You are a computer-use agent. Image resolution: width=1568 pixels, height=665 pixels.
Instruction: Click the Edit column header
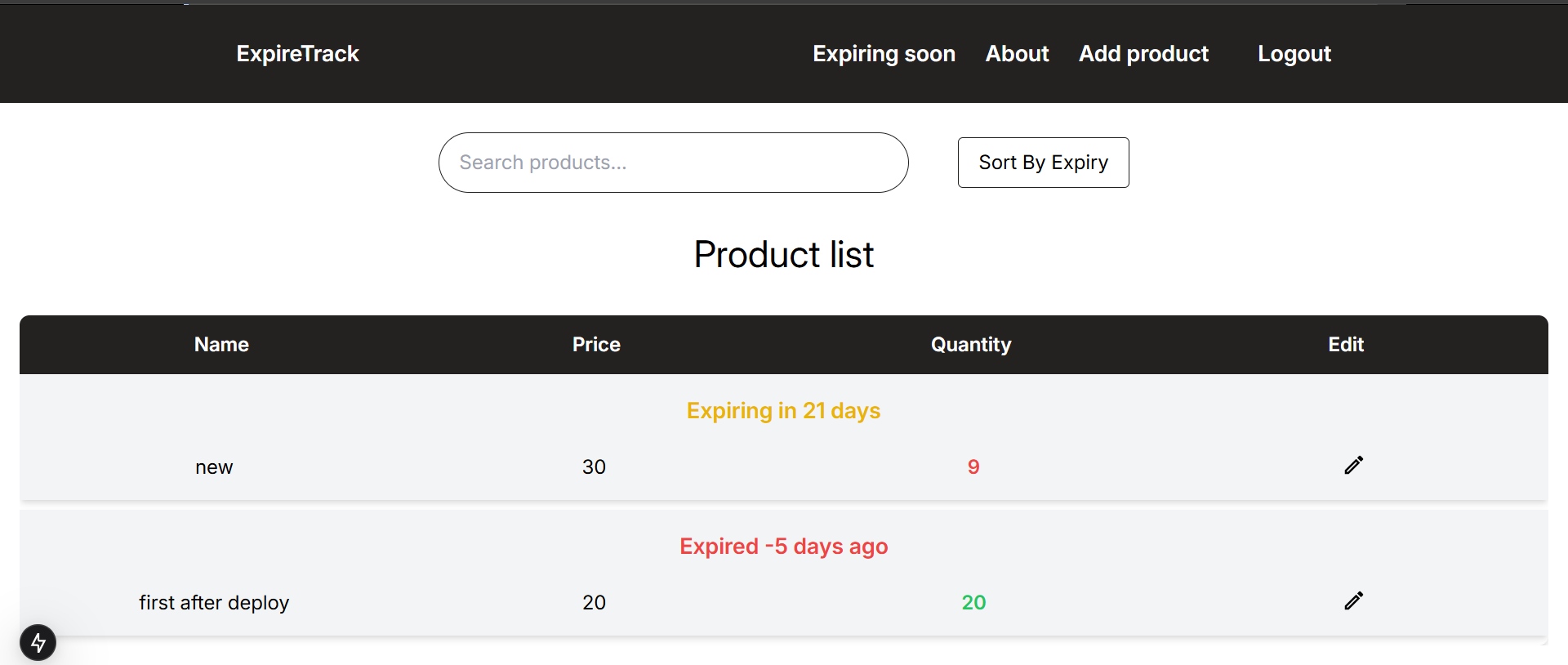(x=1346, y=345)
